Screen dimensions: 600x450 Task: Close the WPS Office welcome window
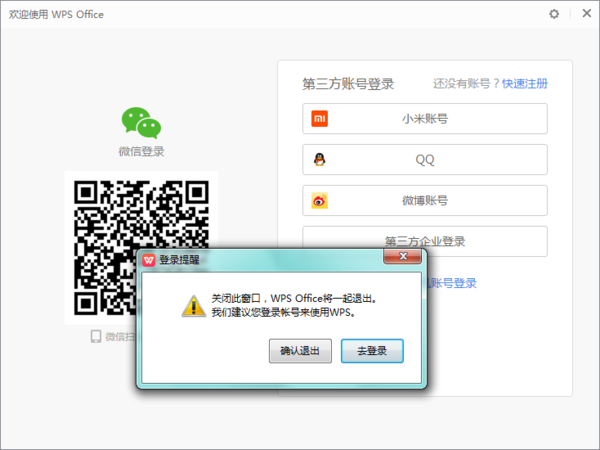[x=586, y=13]
